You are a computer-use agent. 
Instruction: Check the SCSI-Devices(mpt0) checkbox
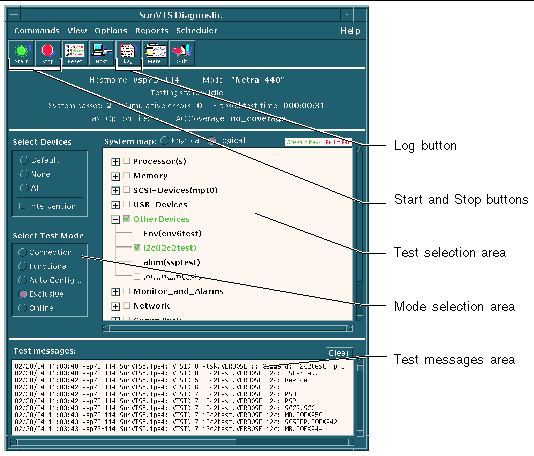pos(126,189)
